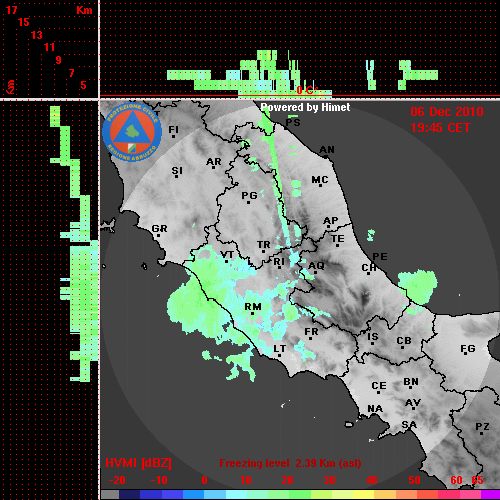Click the dark blue swatch on the color bar
Image resolution: width=500 pixels, height=500 pixels.
pyautogui.click(x=129, y=495)
